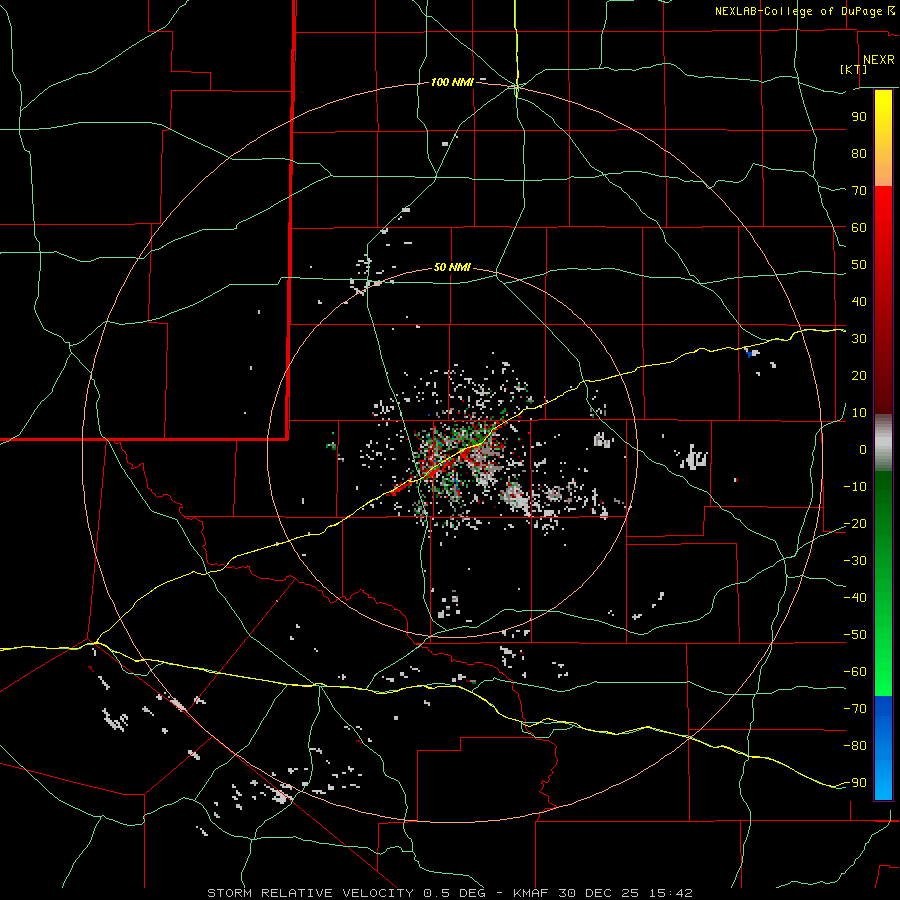This screenshot has height=900, width=900.
Task: Click the positive 70 value on velocity scale
Action: [x=859, y=191]
